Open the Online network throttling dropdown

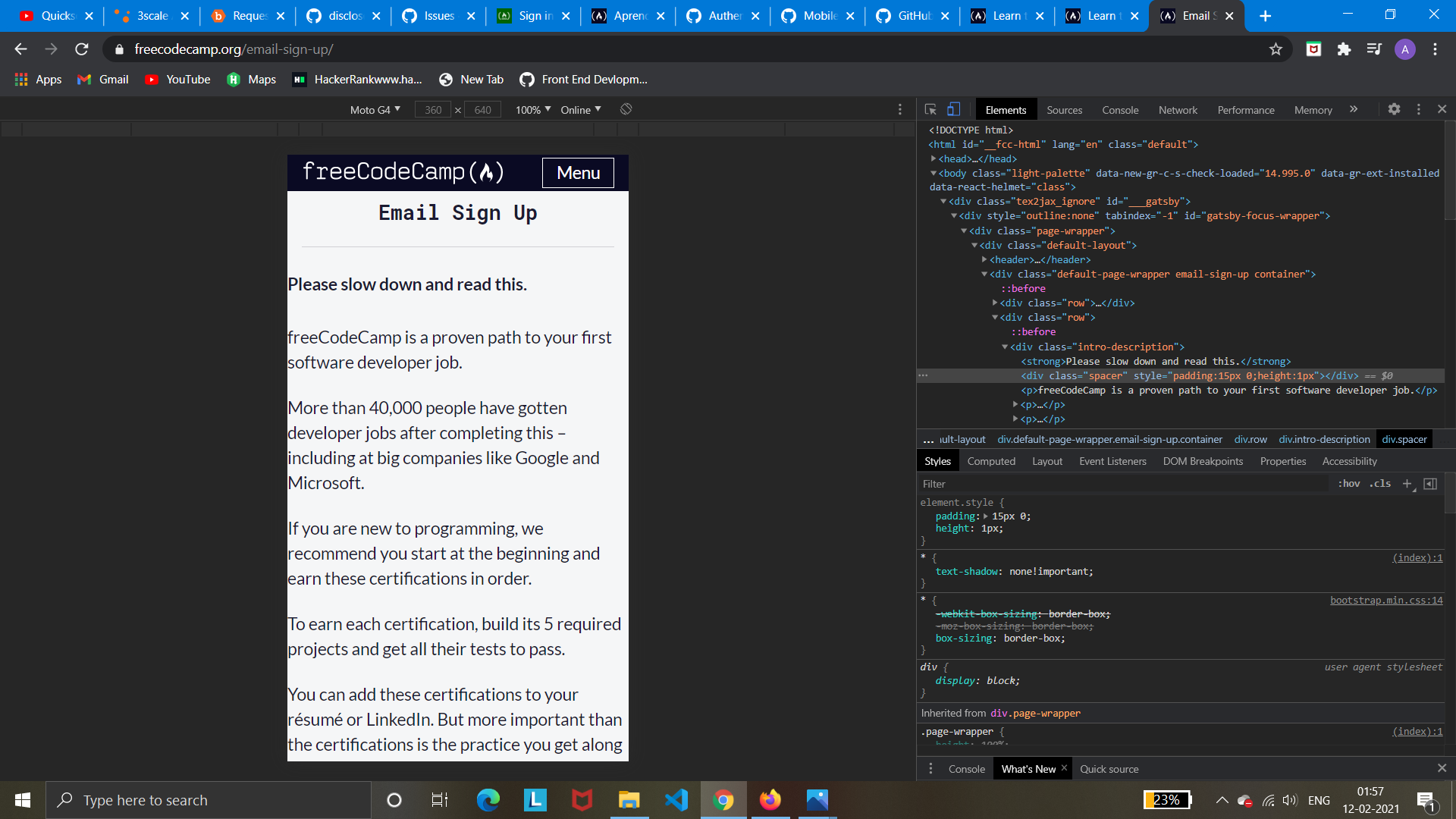click(x=579, y=109)
